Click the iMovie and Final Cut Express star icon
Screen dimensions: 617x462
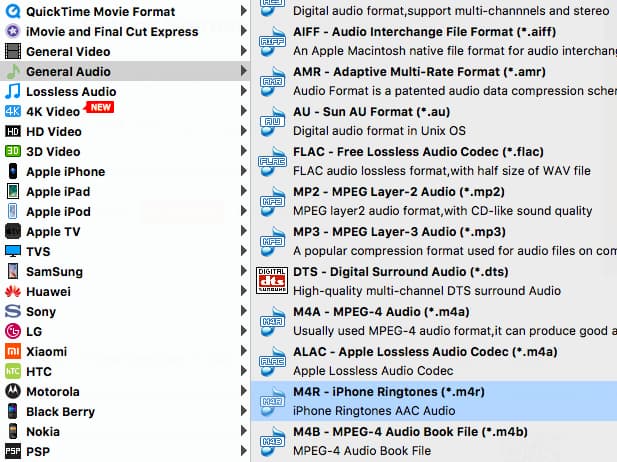pyautogui.click(x=13, y=31)
